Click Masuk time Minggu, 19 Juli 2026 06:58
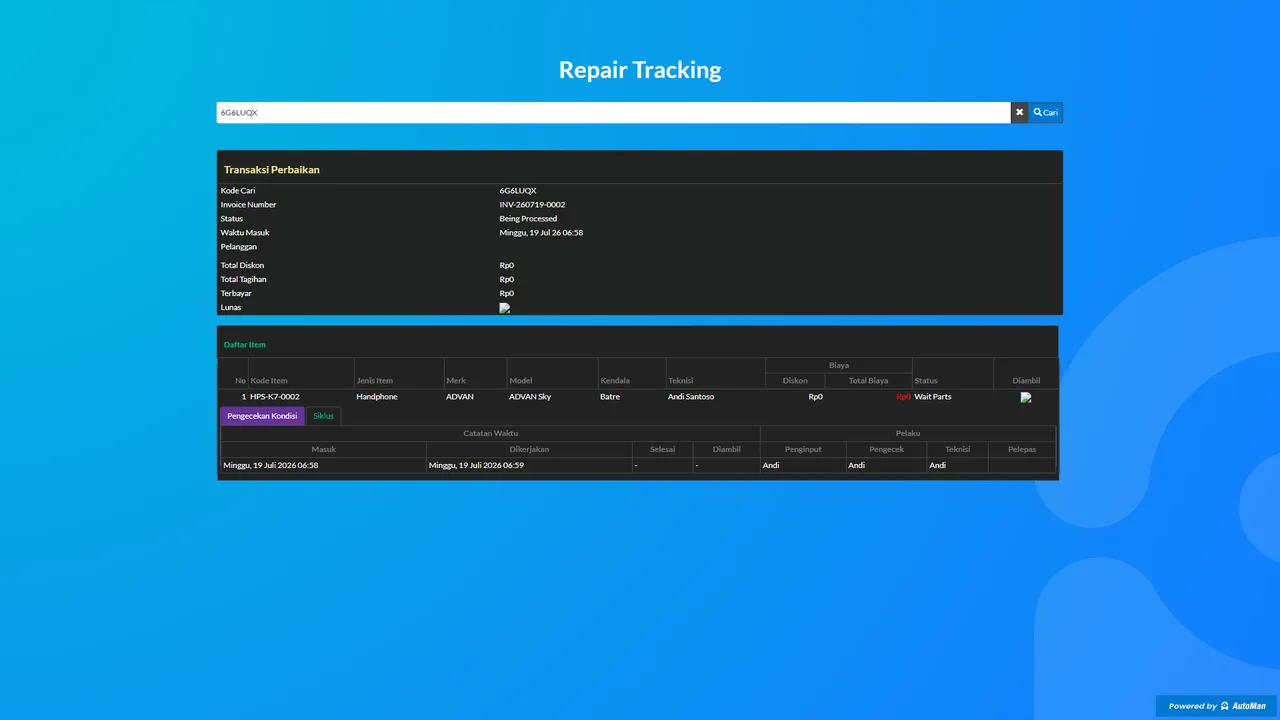Image resolution: width=1280 pixels, height=720 pixels. pyautogui.click(x=271, y=465)
